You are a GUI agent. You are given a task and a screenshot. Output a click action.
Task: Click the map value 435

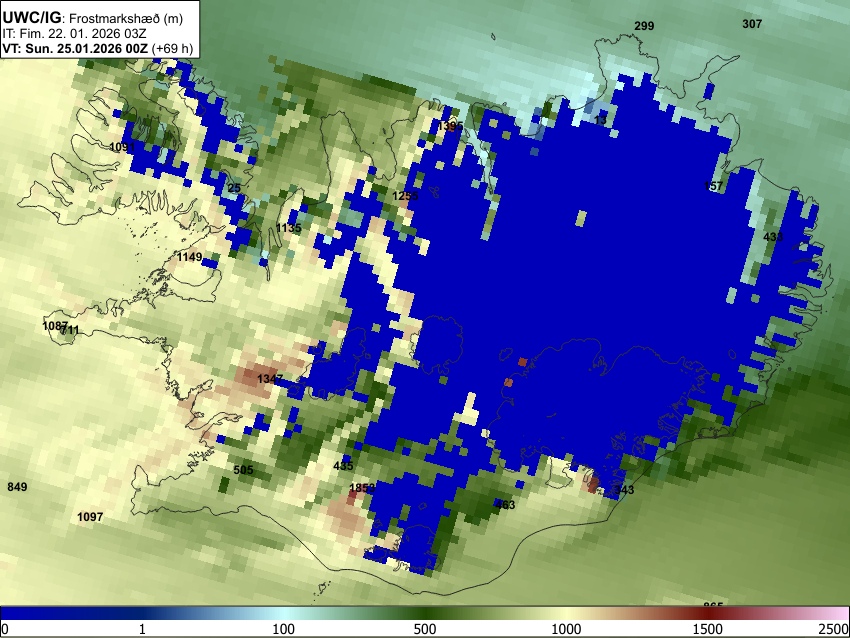(343, 466)
